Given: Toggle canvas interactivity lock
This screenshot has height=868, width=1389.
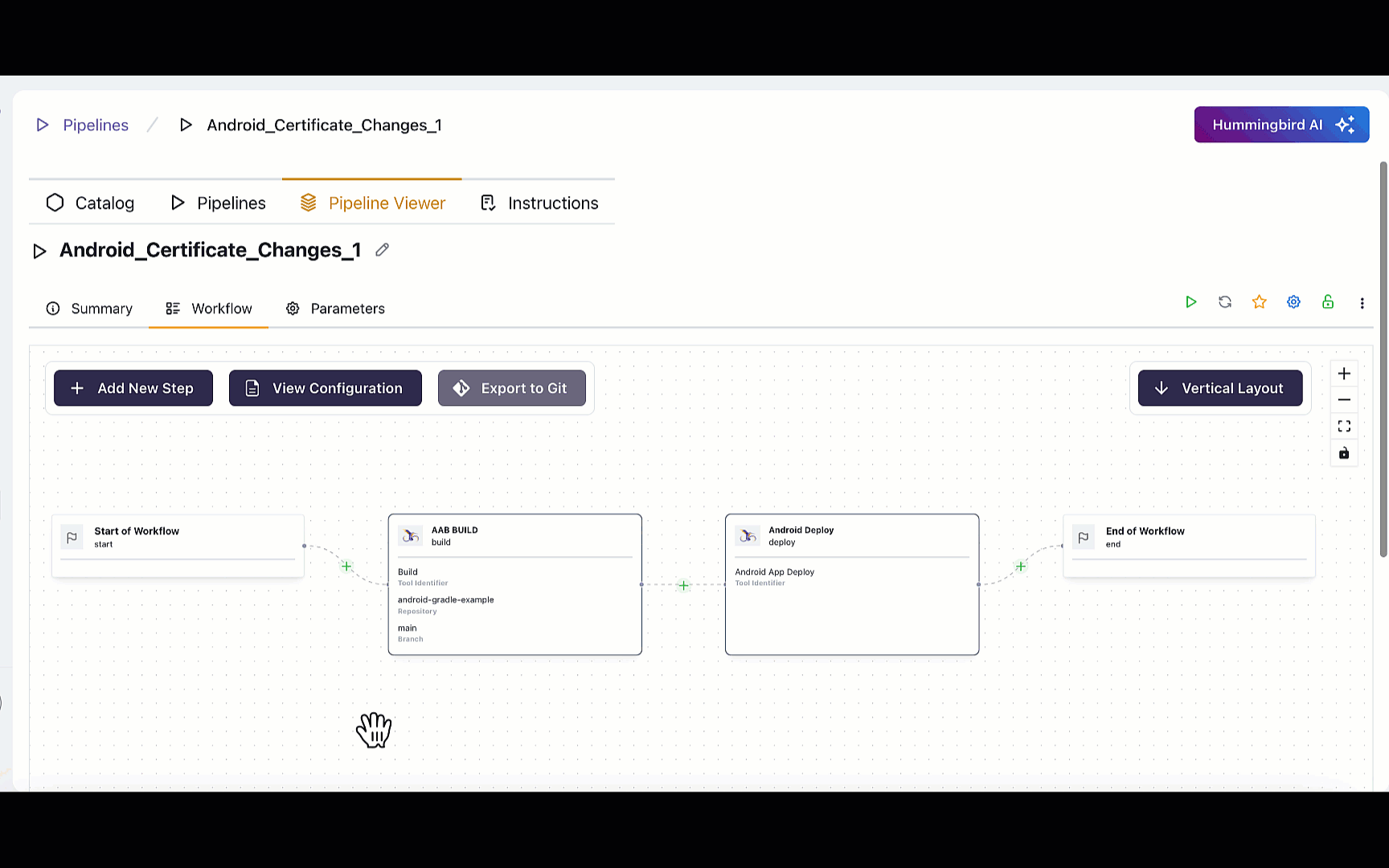Looking at the screenshot, I should tap(1343, 453).
